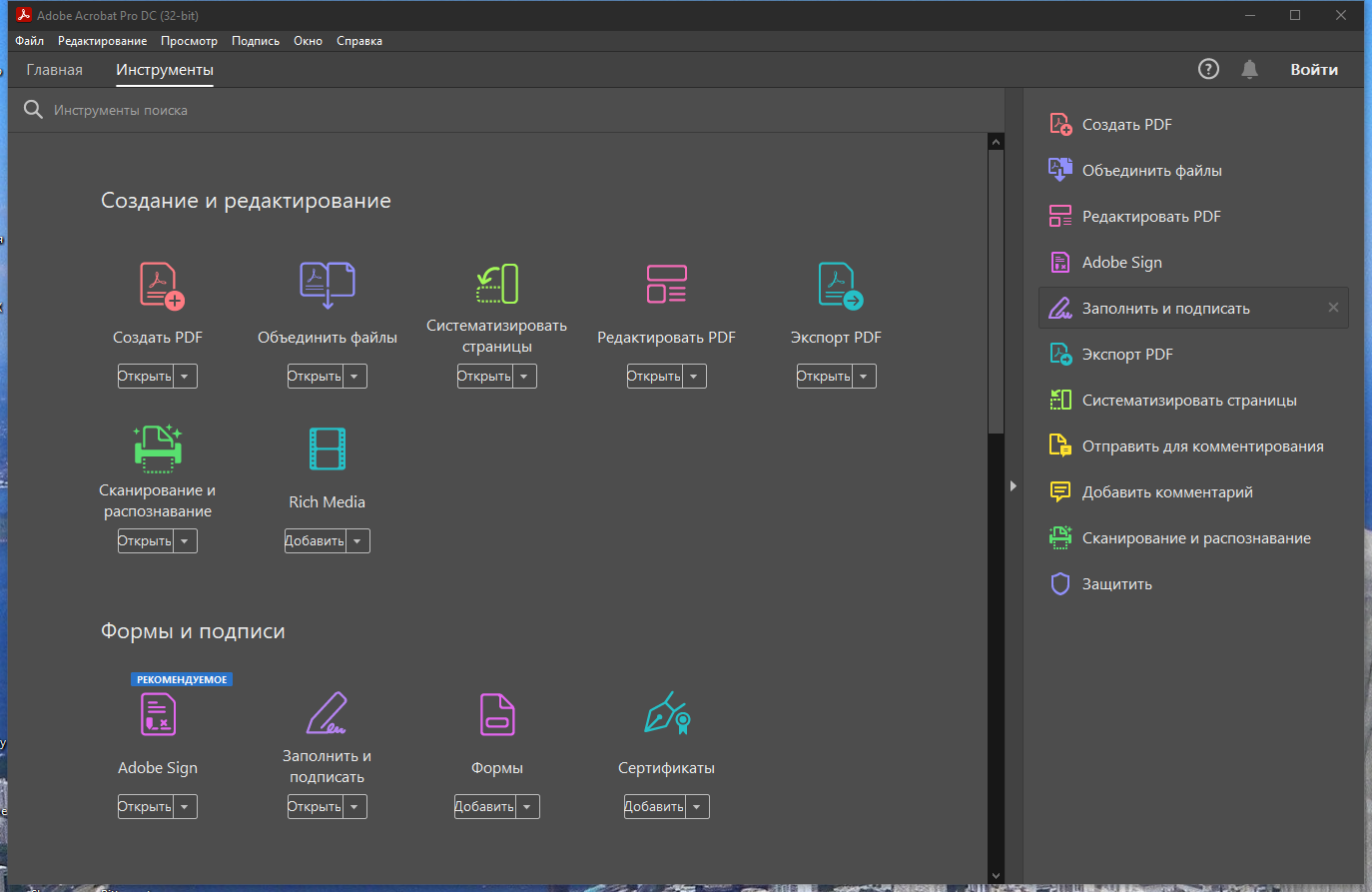1372x892 pixels.
Task: Open the Справка menu
Action: point(359,41)
